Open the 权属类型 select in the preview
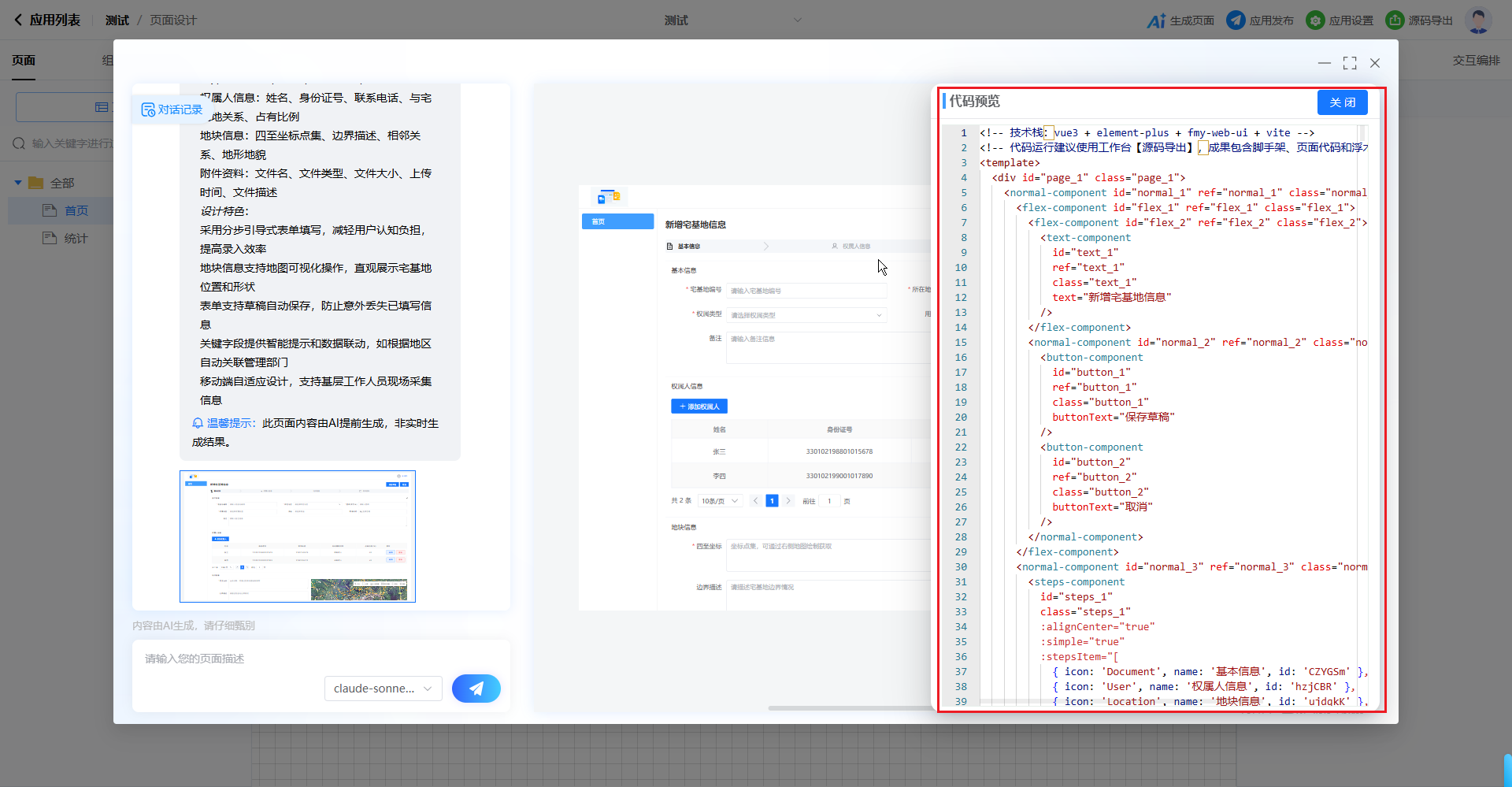The width and height of the screenshot is (1512, 787). tap(806, 315)
